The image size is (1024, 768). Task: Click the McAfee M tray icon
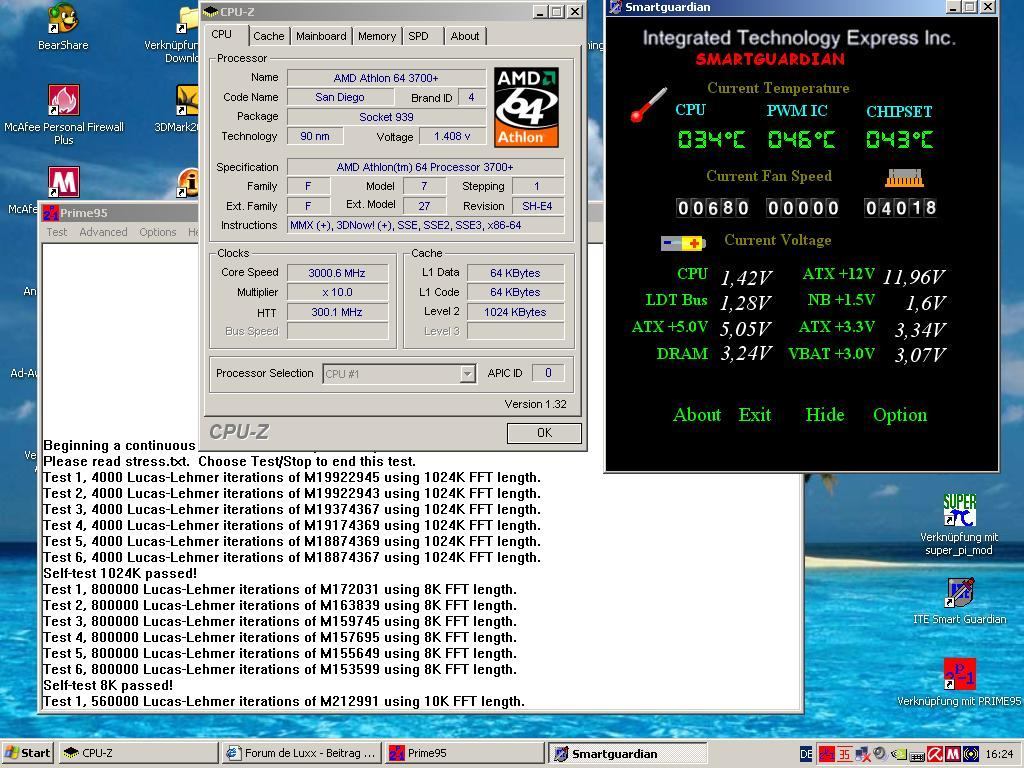pyautogui.click(x=953, y=754)
